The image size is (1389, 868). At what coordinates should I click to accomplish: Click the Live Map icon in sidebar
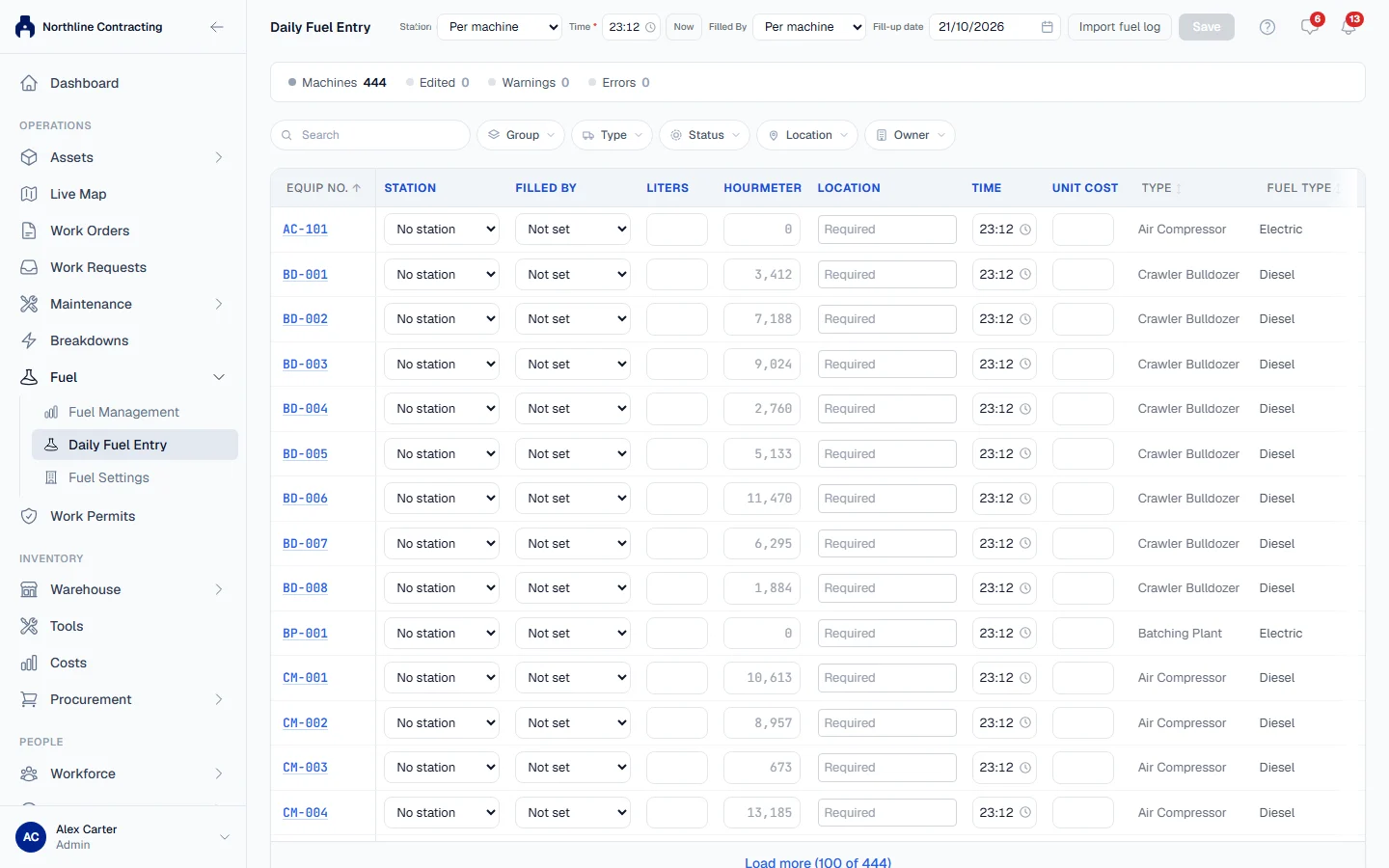pyautogui.click(x=29, y=194)
